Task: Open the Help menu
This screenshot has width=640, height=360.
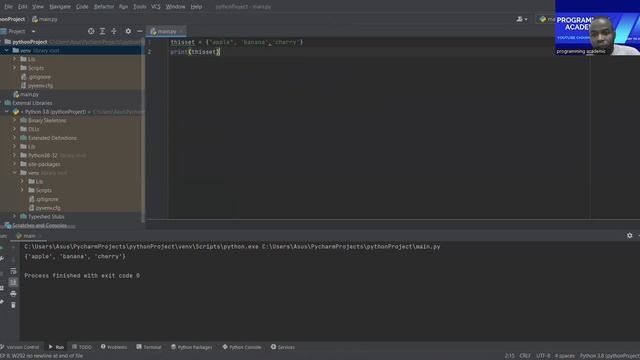Action: tap(196, 7)
